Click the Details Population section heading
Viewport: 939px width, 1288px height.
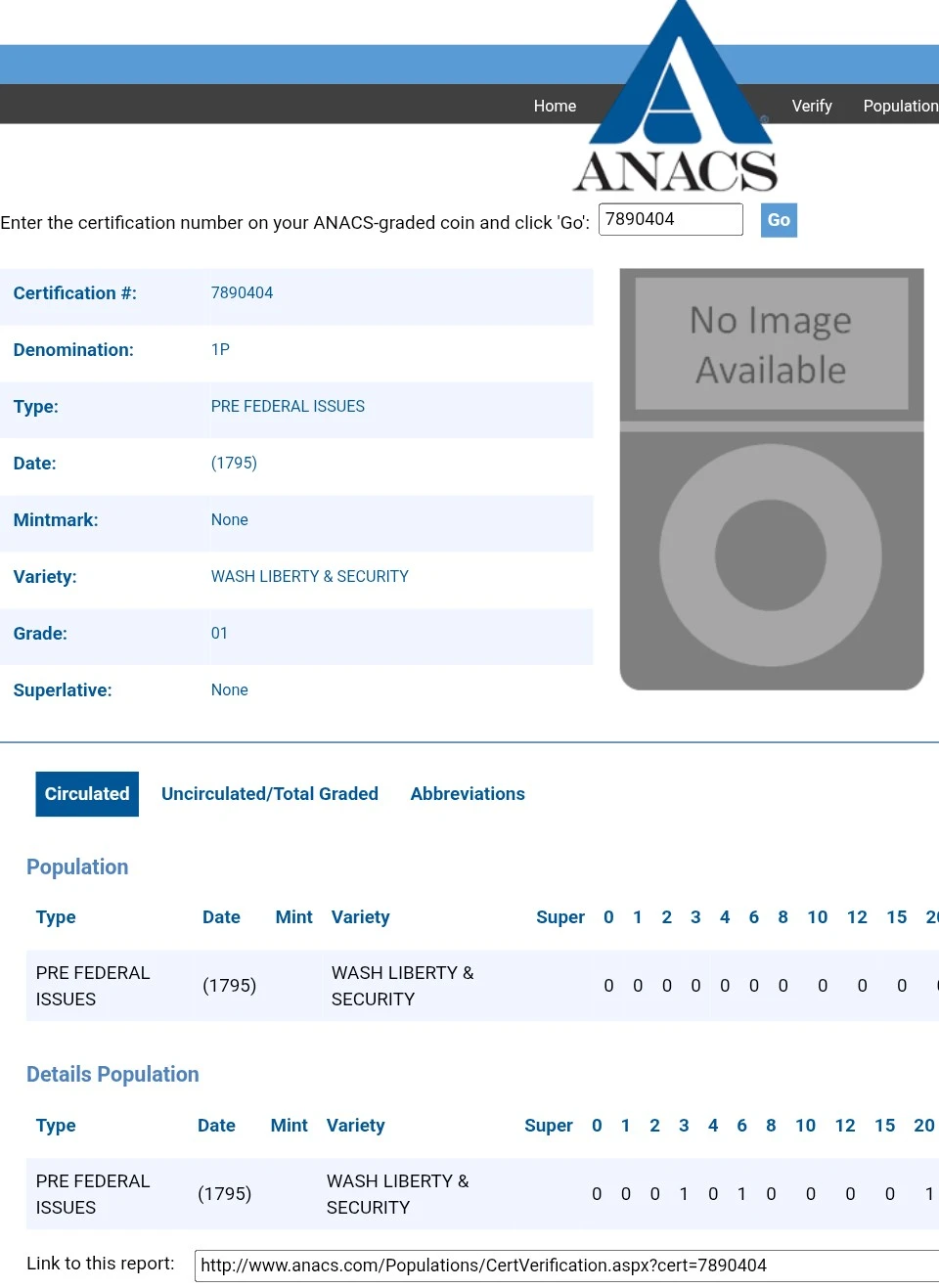click(112, 1075)
